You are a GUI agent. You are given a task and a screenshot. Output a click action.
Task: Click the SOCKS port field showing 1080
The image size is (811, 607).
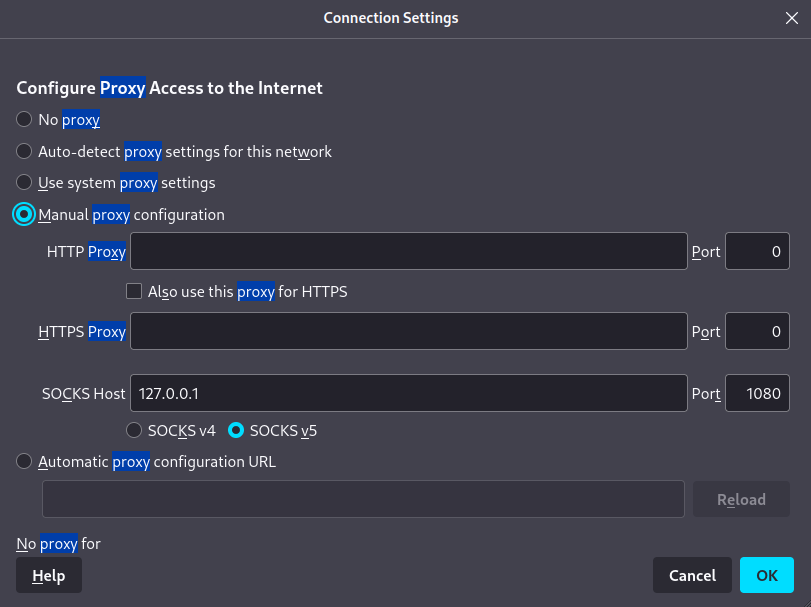pyautogui.click(x=756, y=394)
